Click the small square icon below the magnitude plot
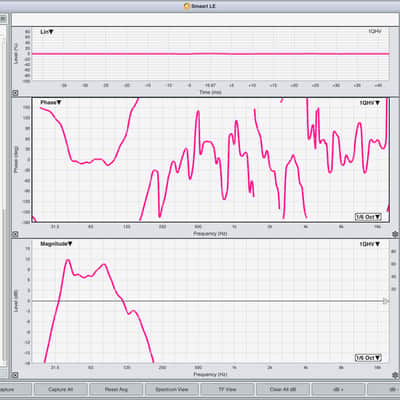Image resolution: width=400 pixels, height=400 pixels. 15,375
